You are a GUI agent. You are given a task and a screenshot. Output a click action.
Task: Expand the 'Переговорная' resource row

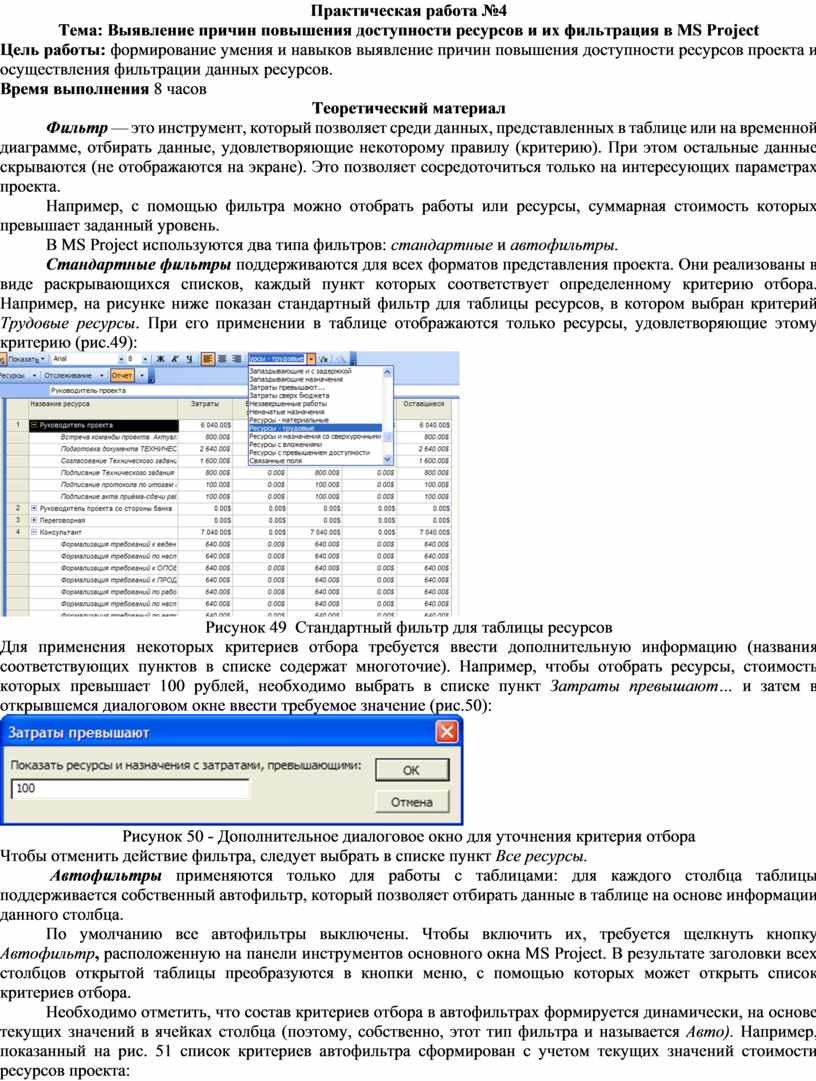click(x=34, y=520)
